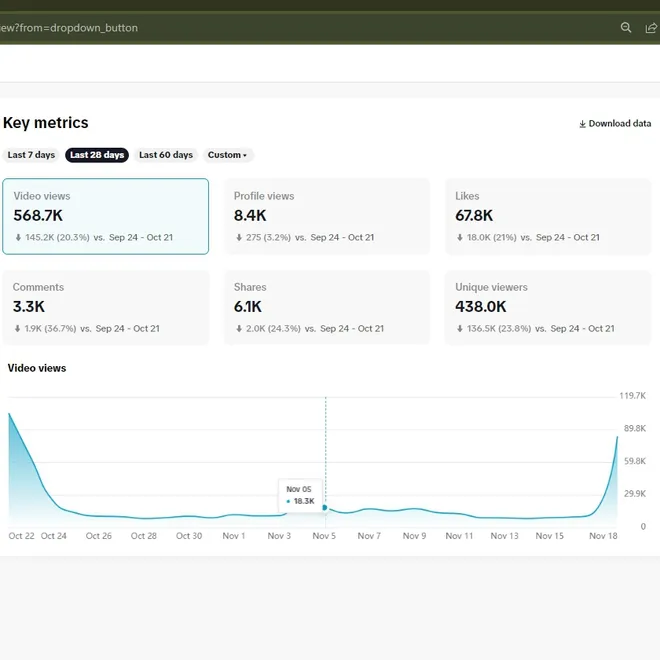Click the Nov 11 label on chart axis
Viewport: 660px width, 660px height.
459,536
